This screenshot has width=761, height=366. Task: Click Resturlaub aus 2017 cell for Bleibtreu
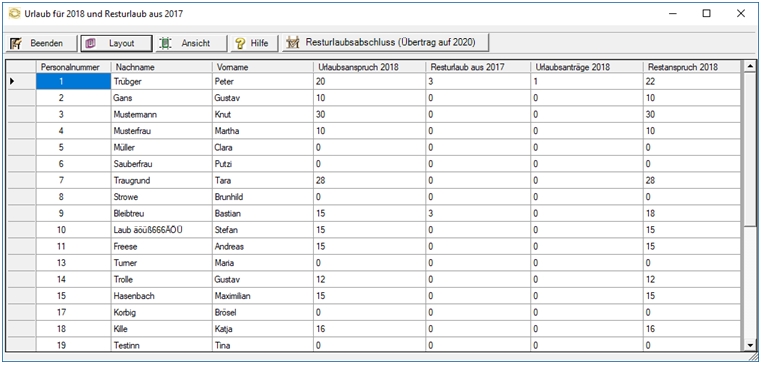pos(478,213)
